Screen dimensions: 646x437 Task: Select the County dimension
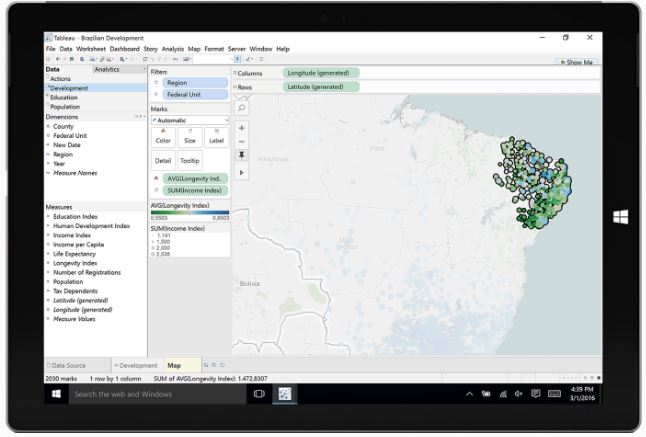(63, 126)
